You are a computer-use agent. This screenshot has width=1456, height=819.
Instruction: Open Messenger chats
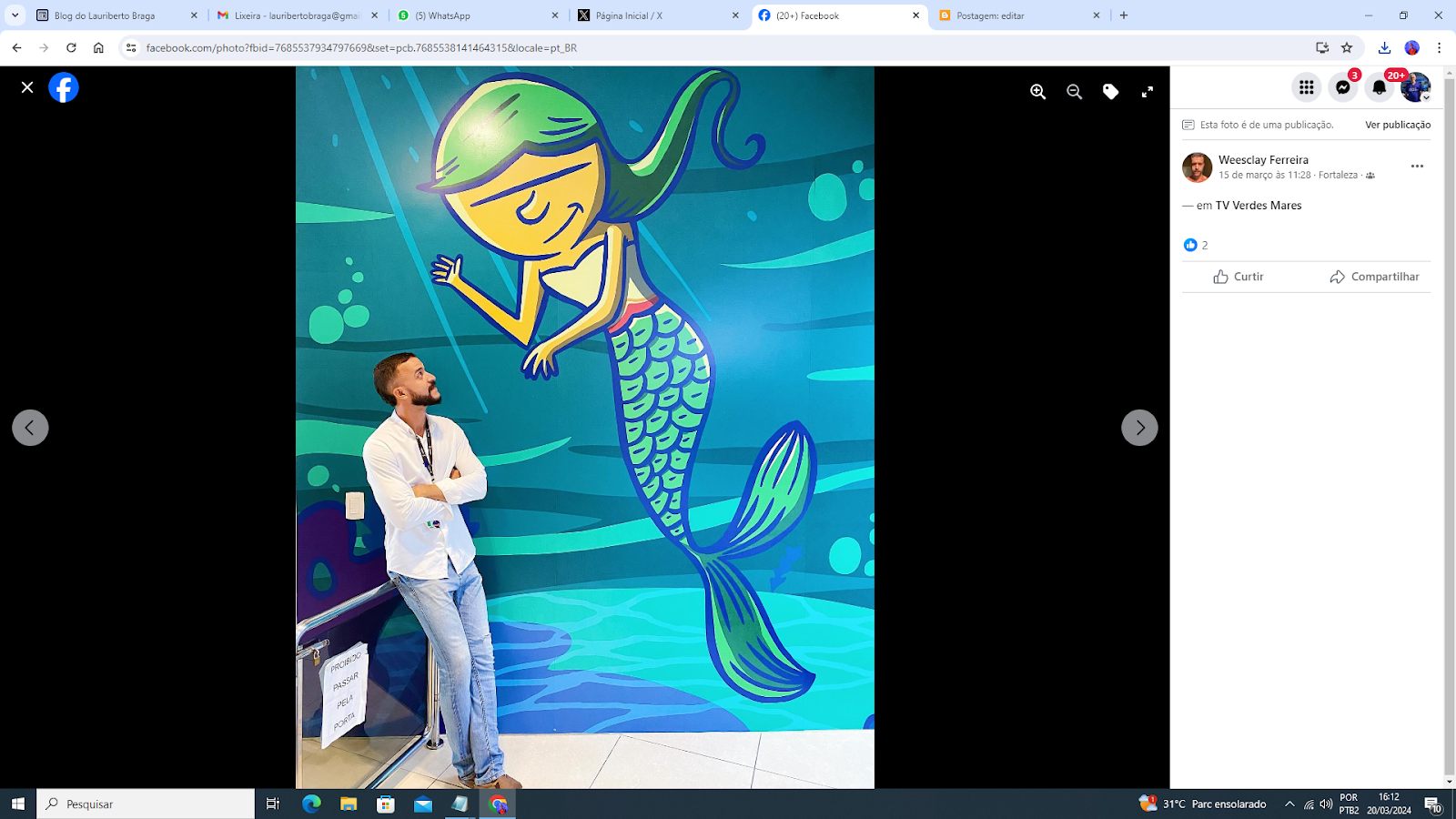point(1342,87)
